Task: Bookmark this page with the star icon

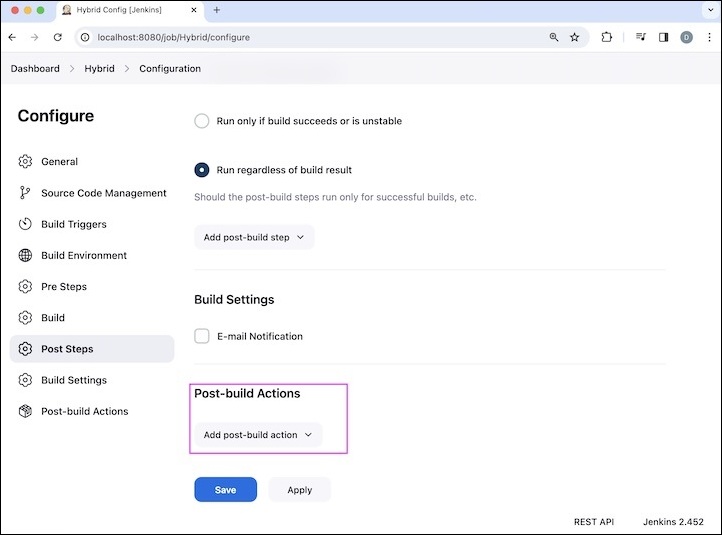Action: click(x=575, y=37)
